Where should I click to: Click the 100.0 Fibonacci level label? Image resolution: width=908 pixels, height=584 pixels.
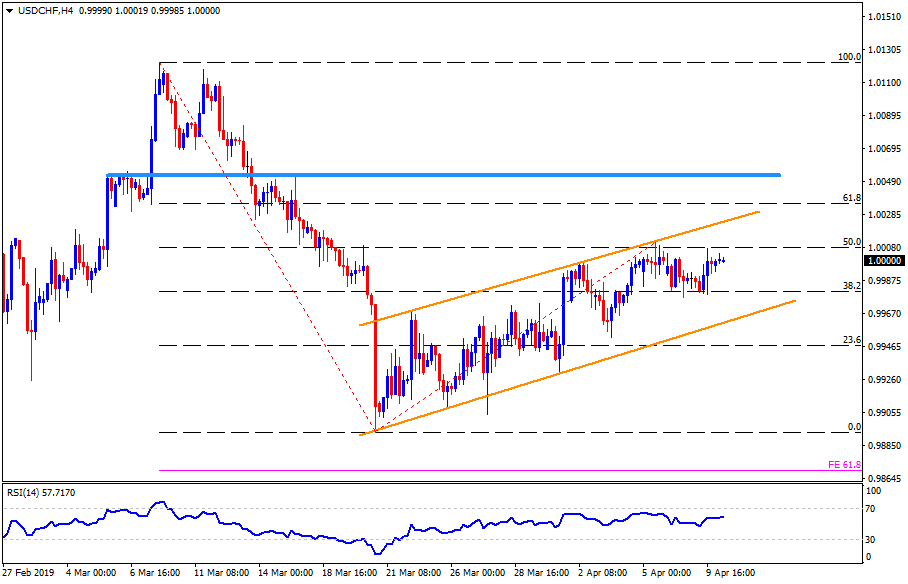(848, 57)
